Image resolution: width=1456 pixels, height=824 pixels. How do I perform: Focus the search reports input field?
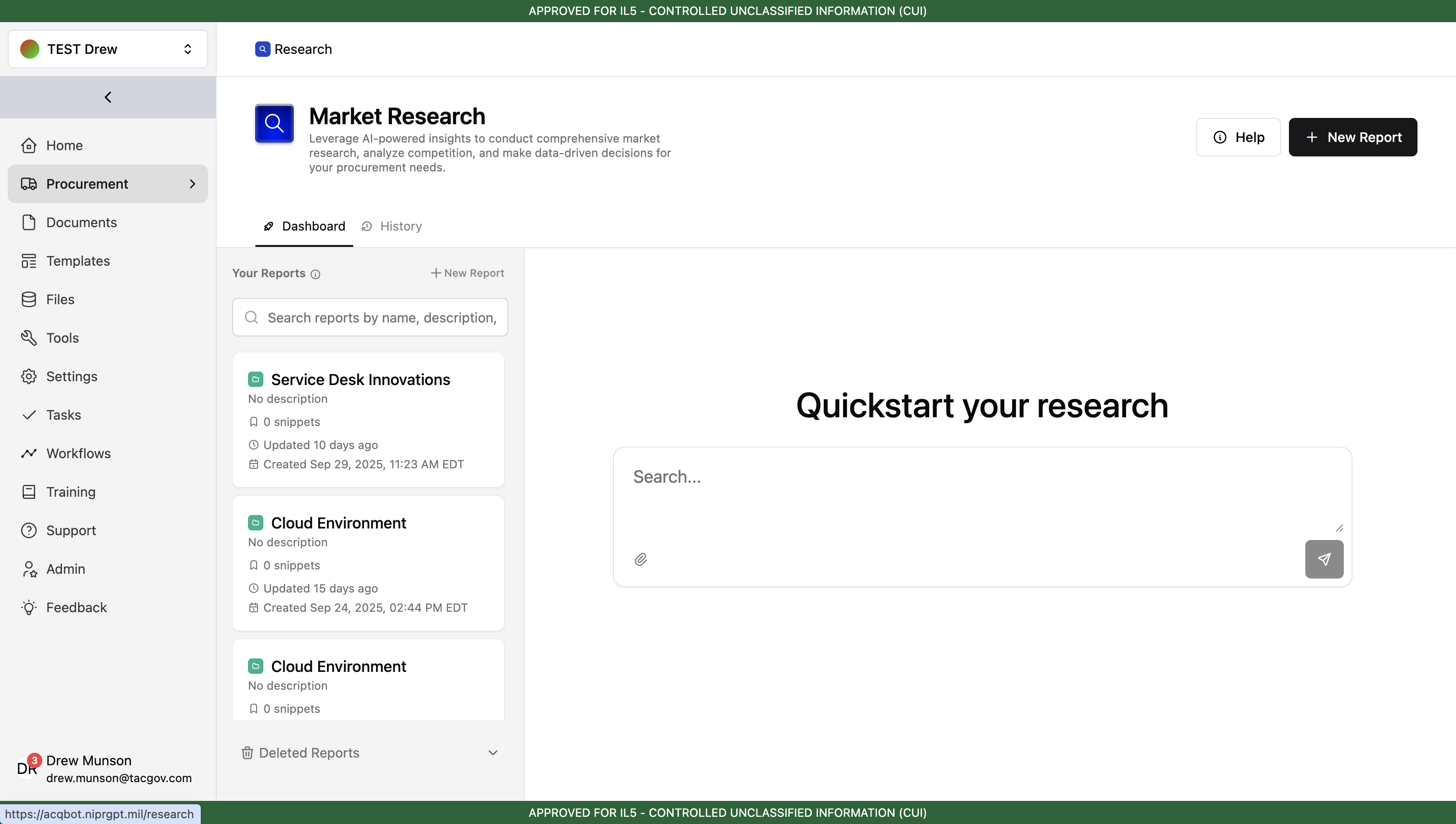[380, 318]
